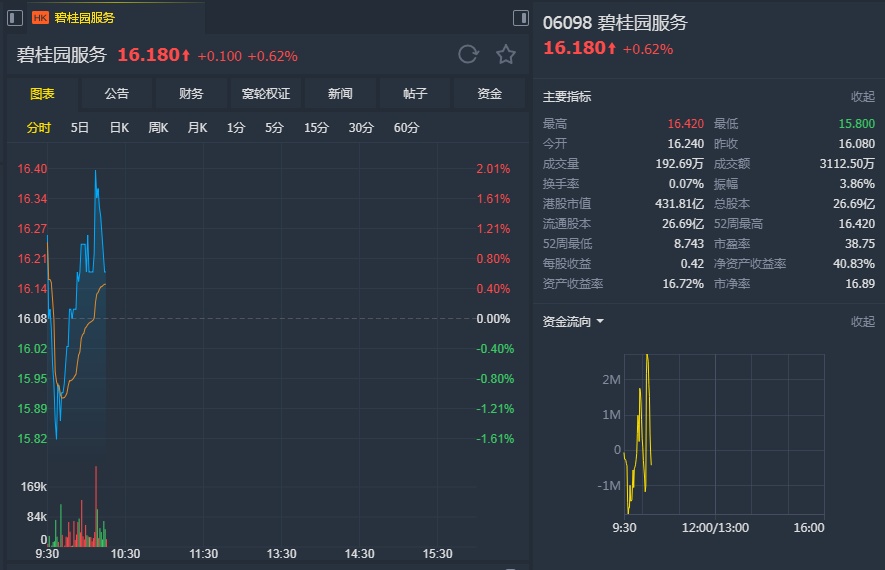The height and width of the screenshot is (570, 885).
Task: Click the 市净率 value 16.89
Action: pyautogui.click(x=860, y=284)
